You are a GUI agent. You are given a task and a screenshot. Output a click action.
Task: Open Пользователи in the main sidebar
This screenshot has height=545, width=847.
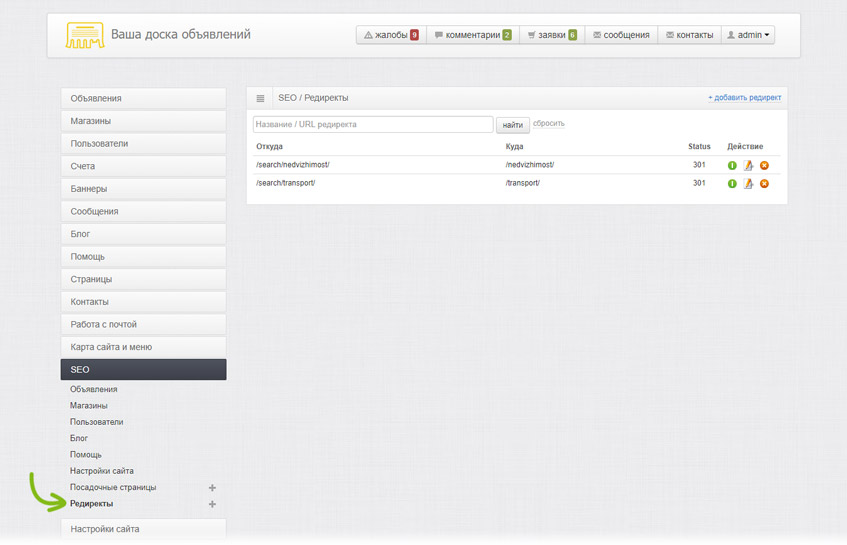click(x=143, y=144)
